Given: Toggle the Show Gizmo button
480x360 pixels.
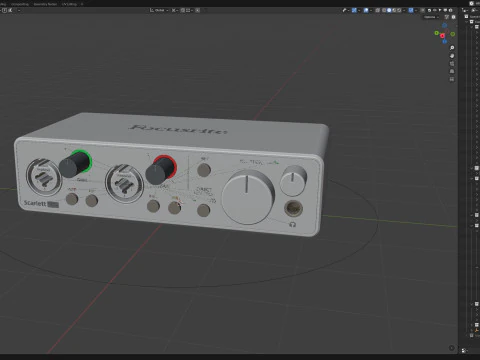Looking at the screenshot, I should (x=354, y=10).
